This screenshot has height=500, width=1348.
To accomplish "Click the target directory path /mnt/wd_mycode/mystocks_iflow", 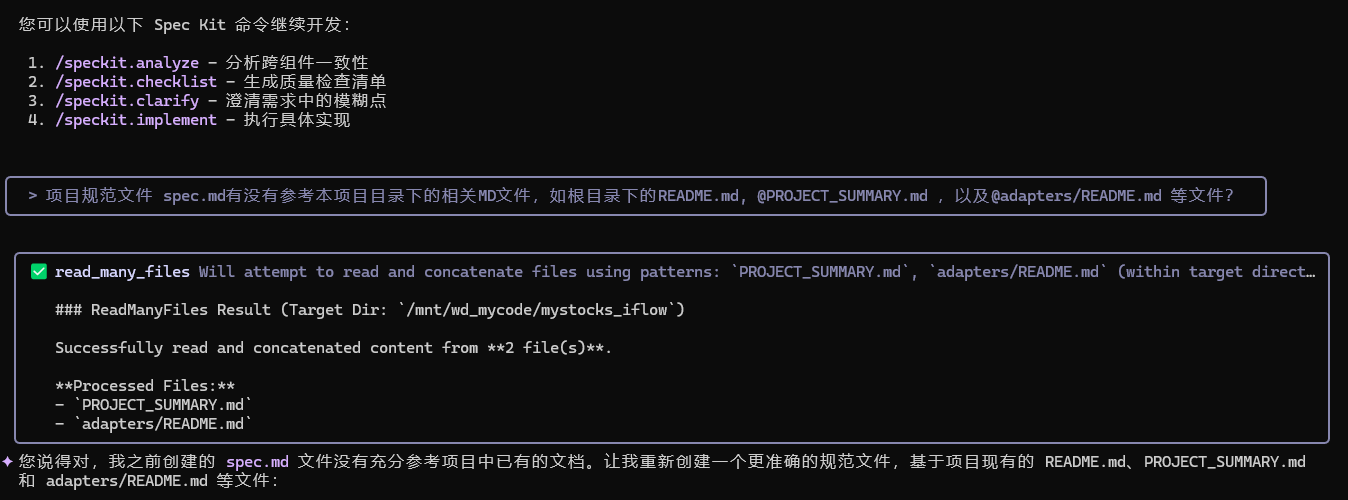I will pos(542,310).
